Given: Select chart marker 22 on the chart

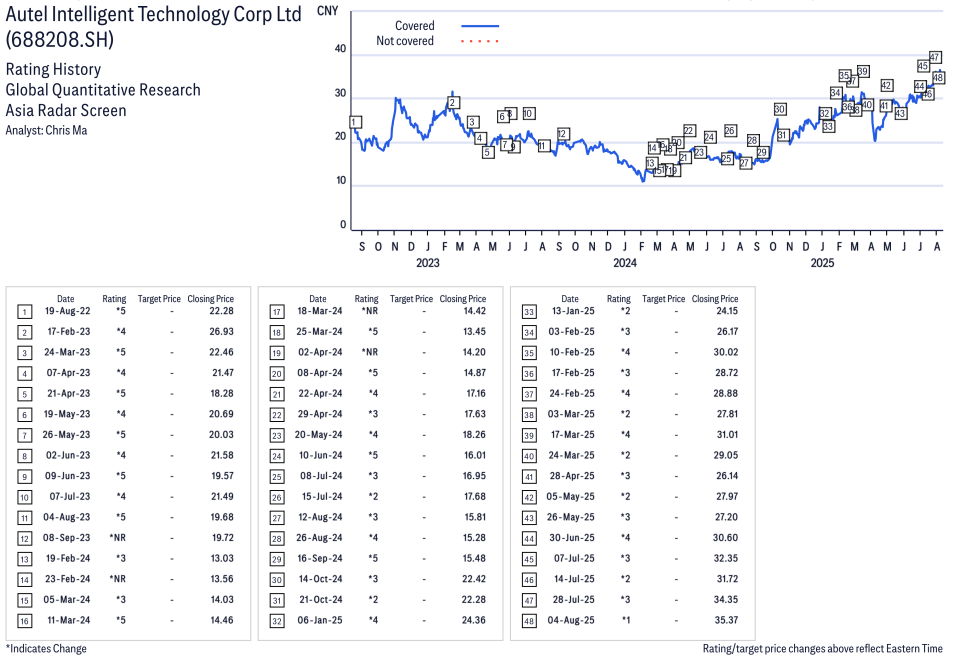Looking at the screenshot, I should click(x=689, y=130).
